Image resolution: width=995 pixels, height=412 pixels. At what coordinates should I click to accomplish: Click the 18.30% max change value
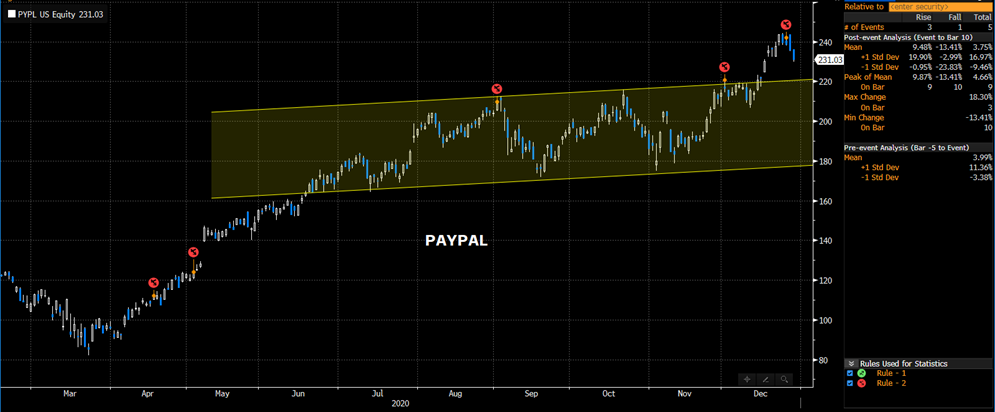(x=979, y=97)
